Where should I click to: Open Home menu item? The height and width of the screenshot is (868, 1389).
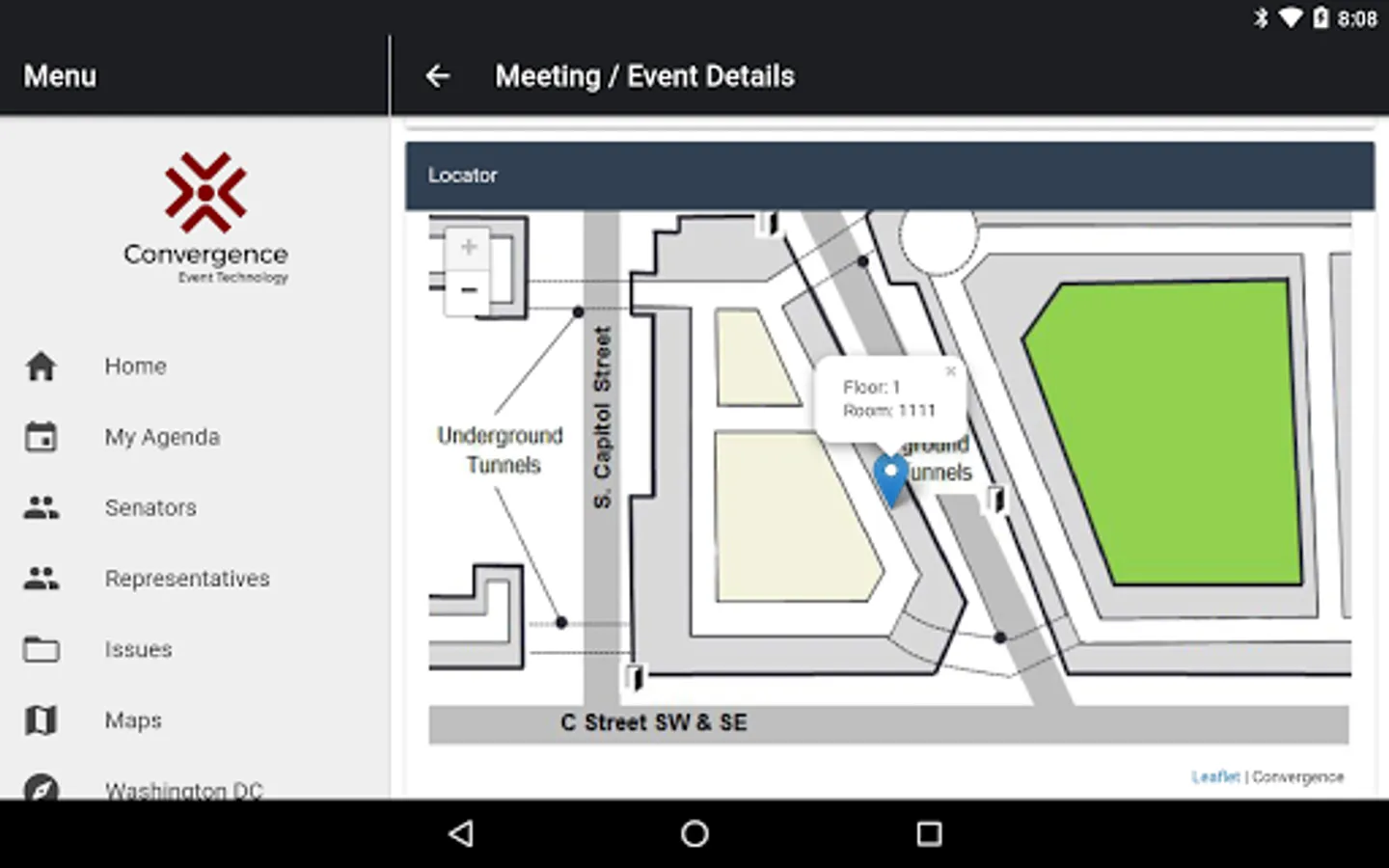point(195,366)
